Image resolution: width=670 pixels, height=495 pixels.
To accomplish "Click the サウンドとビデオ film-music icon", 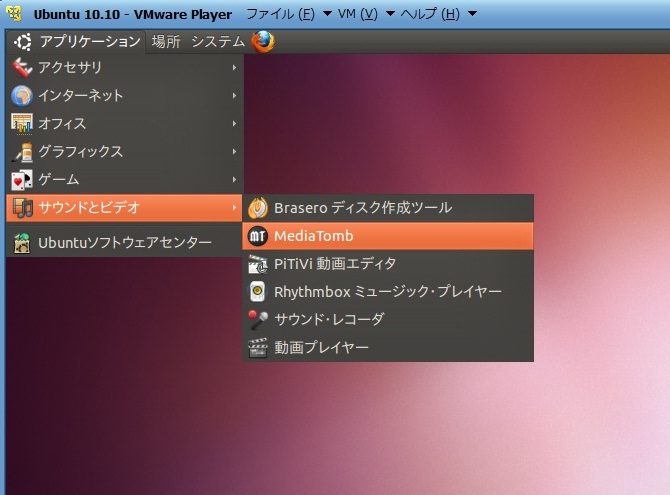I will click(x=22, y=208).
